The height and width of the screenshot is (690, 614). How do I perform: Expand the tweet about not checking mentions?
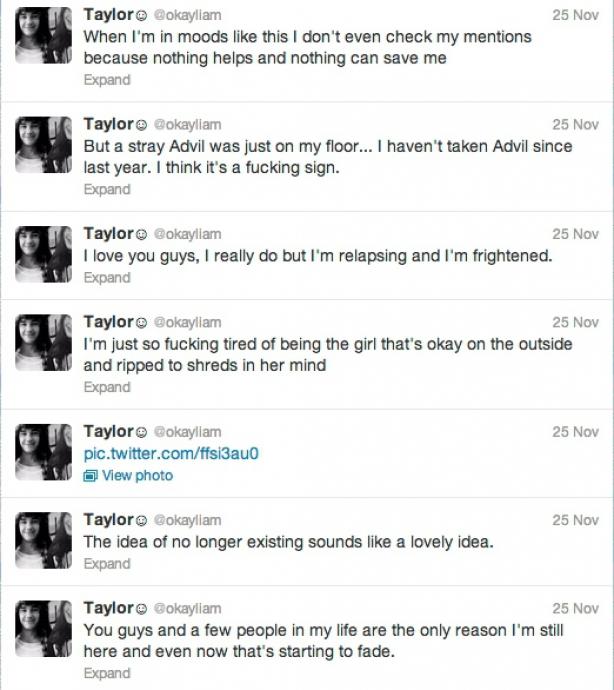click(107, 80)
